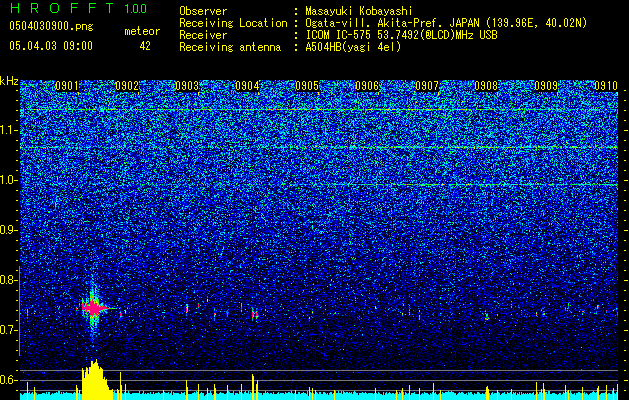Image resolution: width=629 pixels, height=400 pixels.
Task: Click the 0.6 kHz axis label
Action: click(9, 380)
